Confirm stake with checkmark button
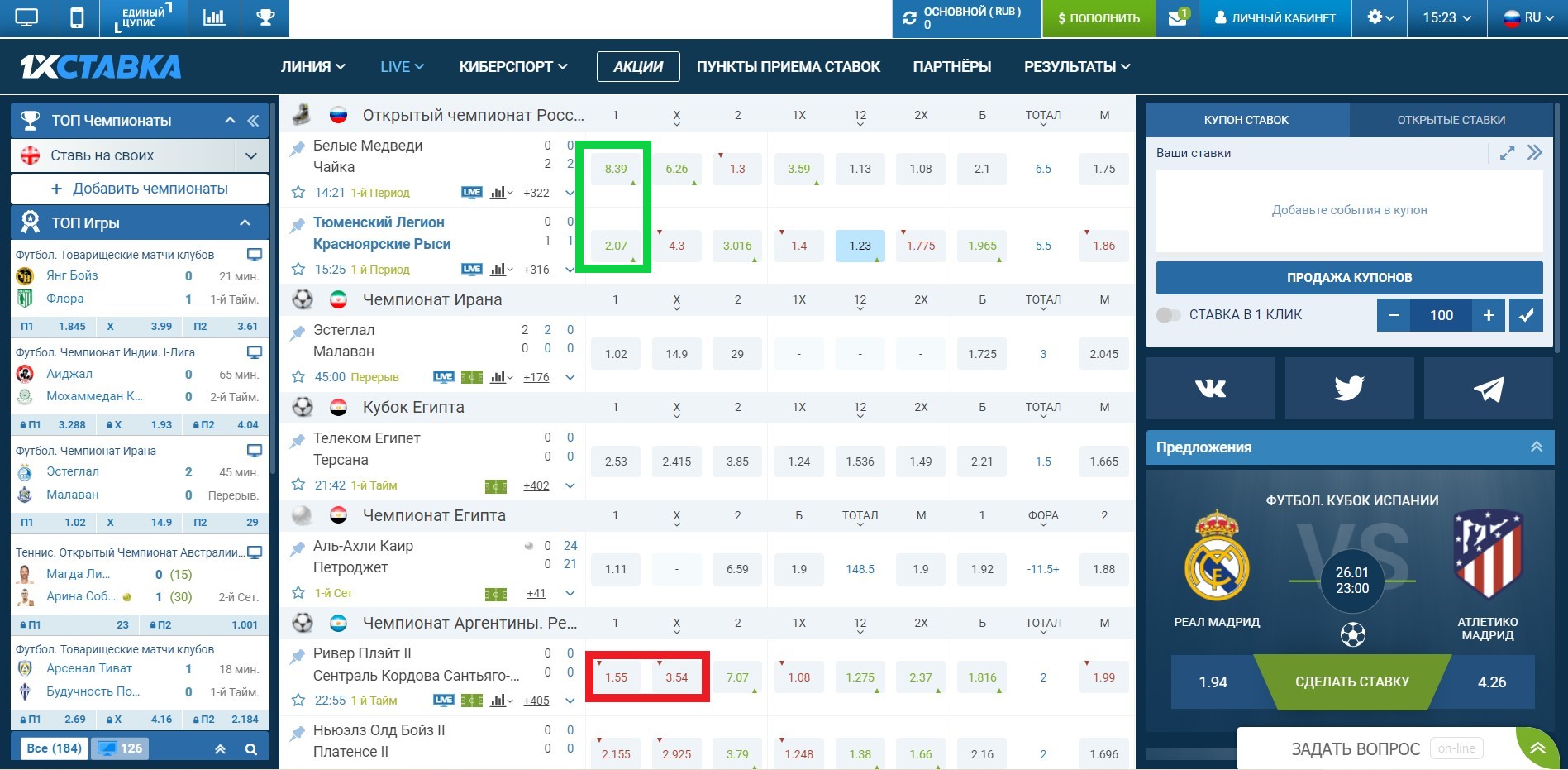 click(1526, 315)
